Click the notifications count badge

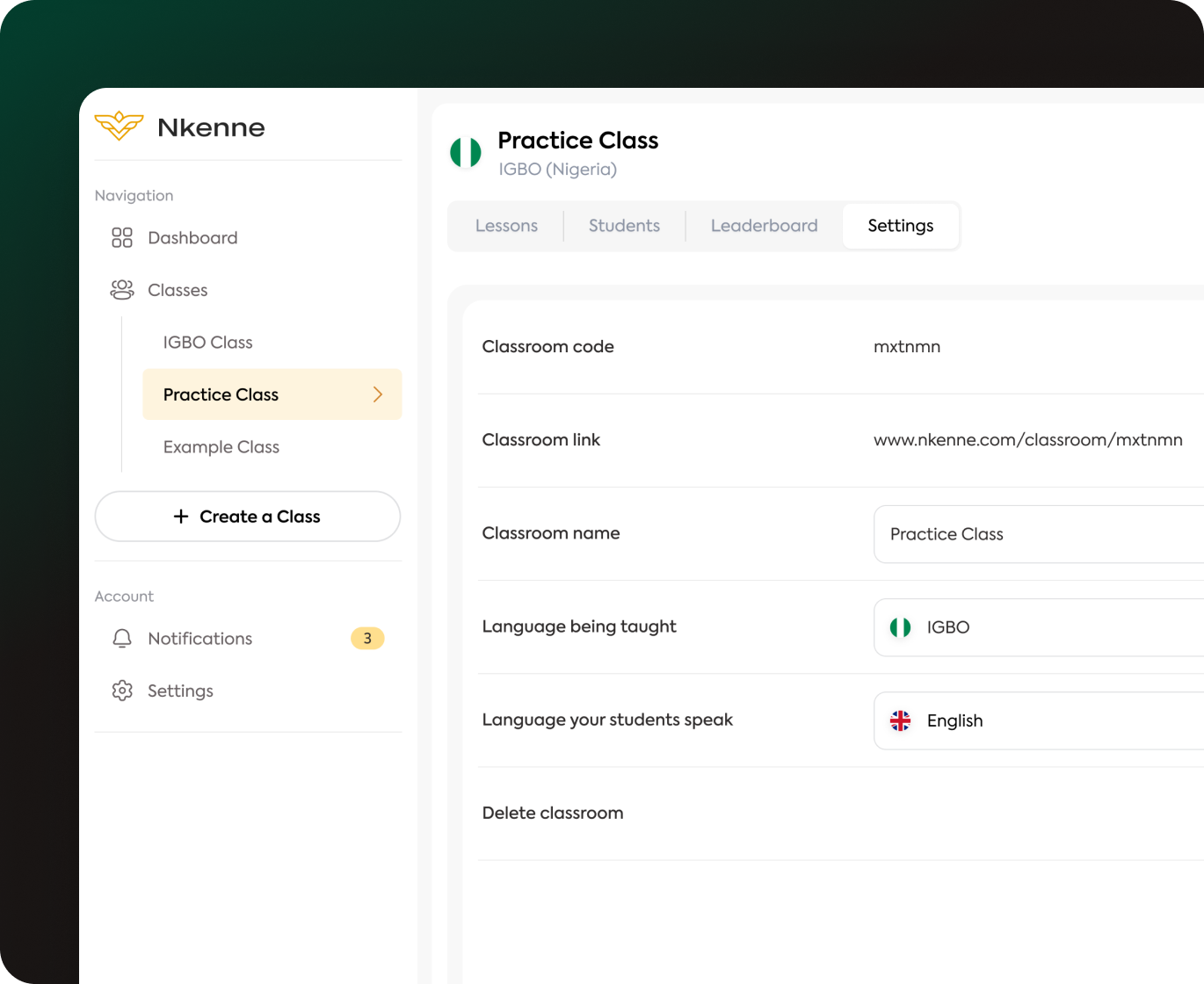tap(367, 639)
